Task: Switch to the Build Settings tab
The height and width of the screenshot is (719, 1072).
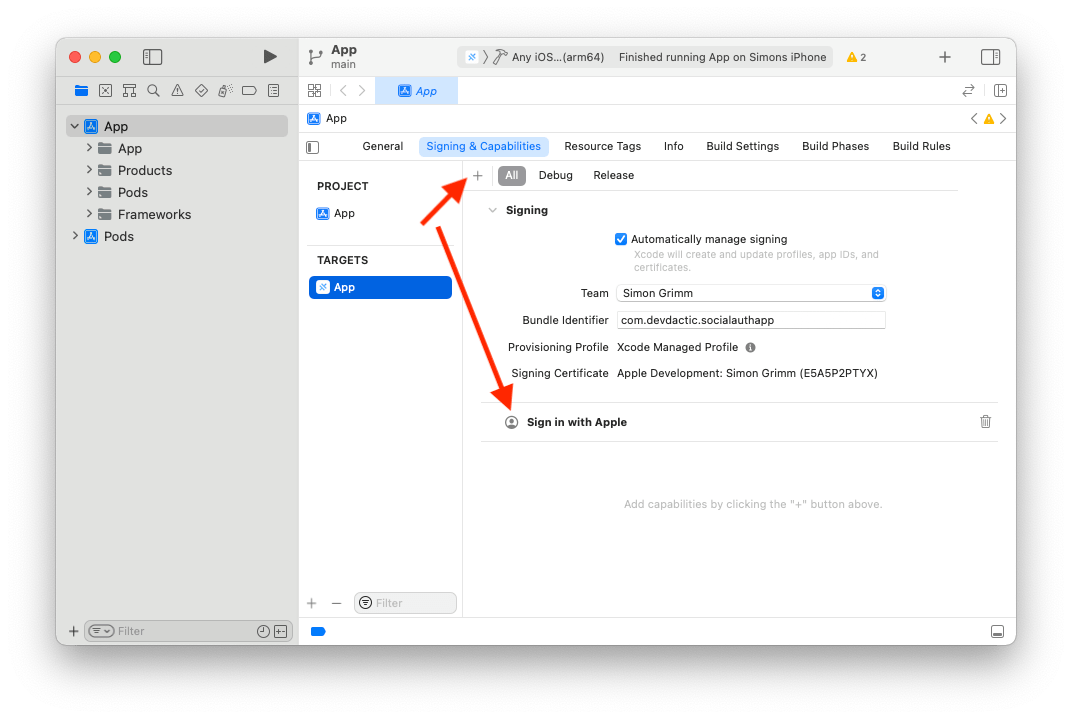Action: point(742,146)
